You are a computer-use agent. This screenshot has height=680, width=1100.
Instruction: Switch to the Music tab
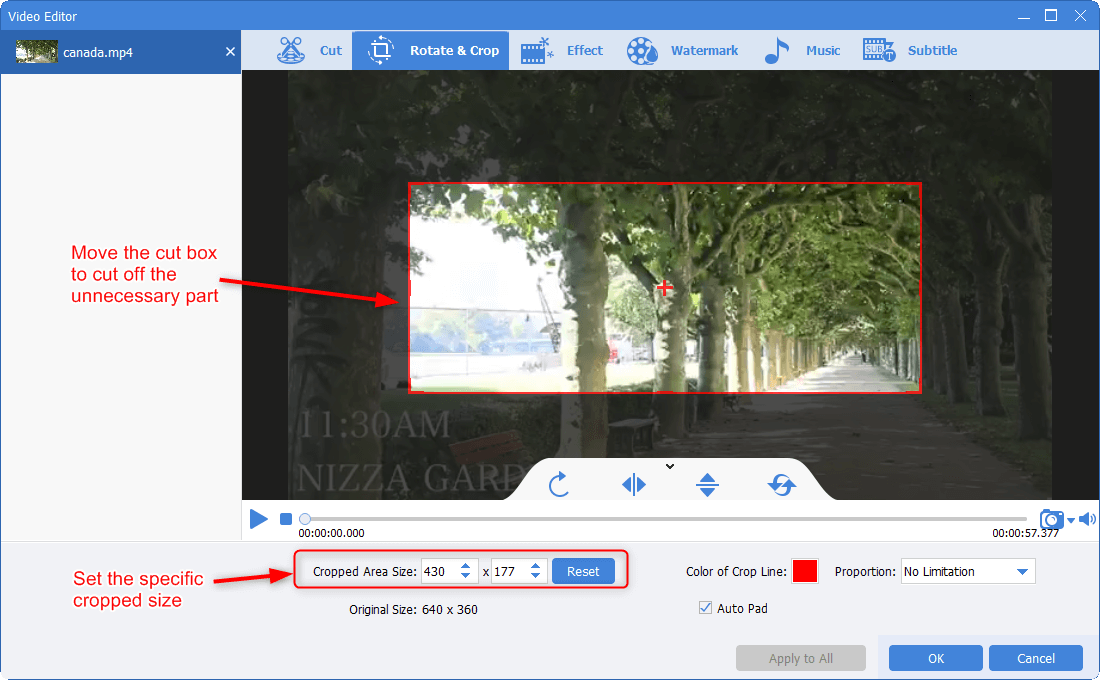coord(802,51)
